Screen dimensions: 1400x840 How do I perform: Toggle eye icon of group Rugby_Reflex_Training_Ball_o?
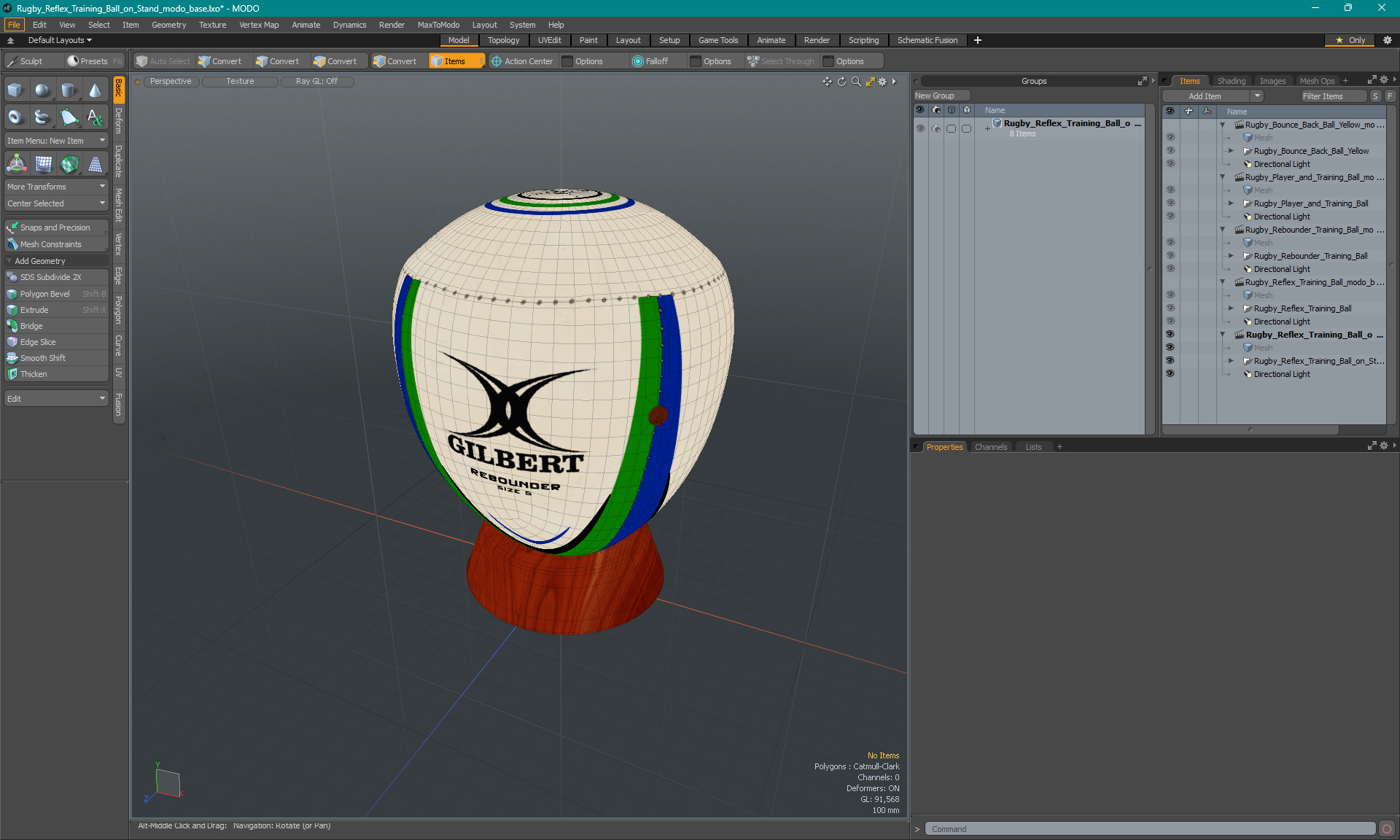[x=920, y=128]
